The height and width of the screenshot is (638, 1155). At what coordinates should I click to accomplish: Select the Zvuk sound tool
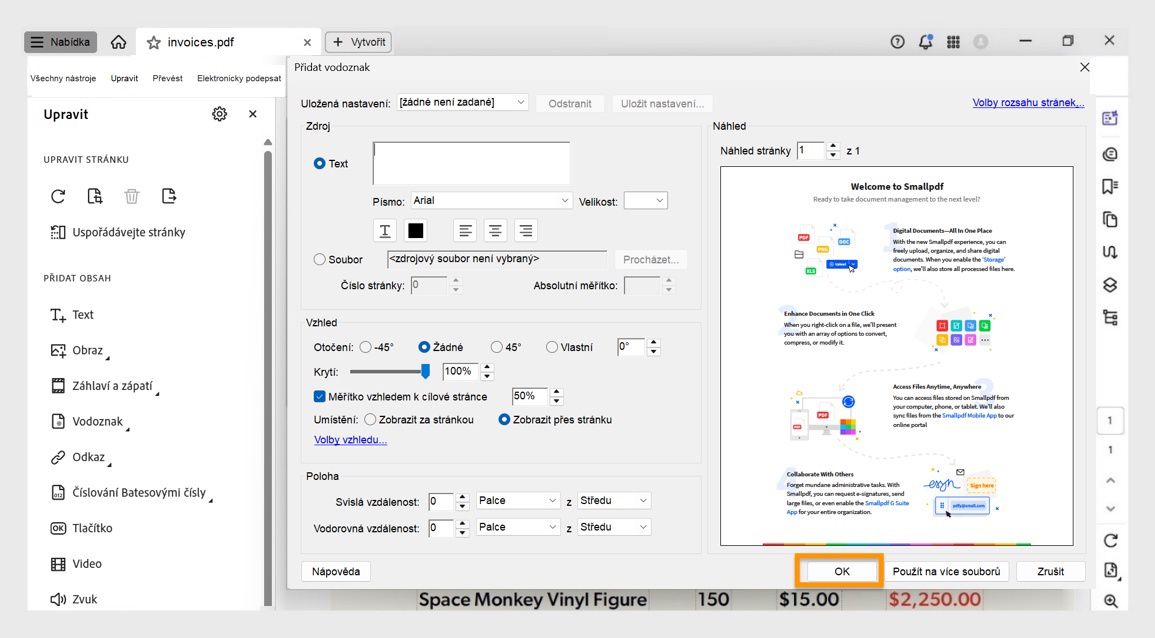click(x=74, y=599)
